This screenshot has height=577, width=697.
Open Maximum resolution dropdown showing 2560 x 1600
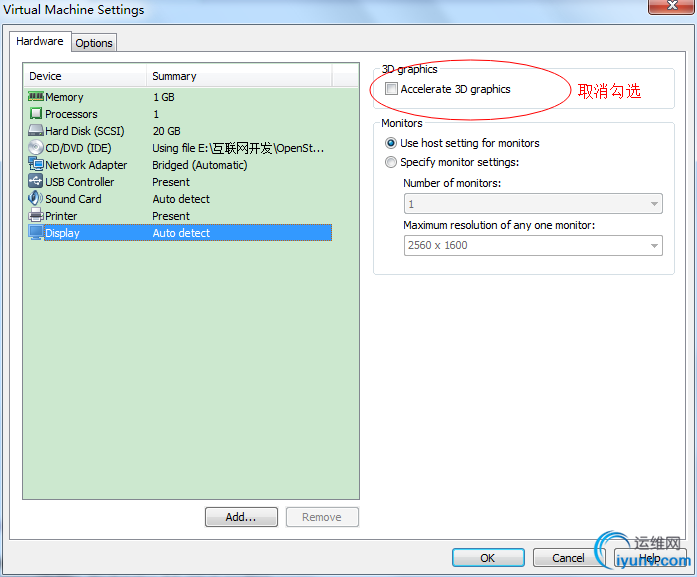533,245
